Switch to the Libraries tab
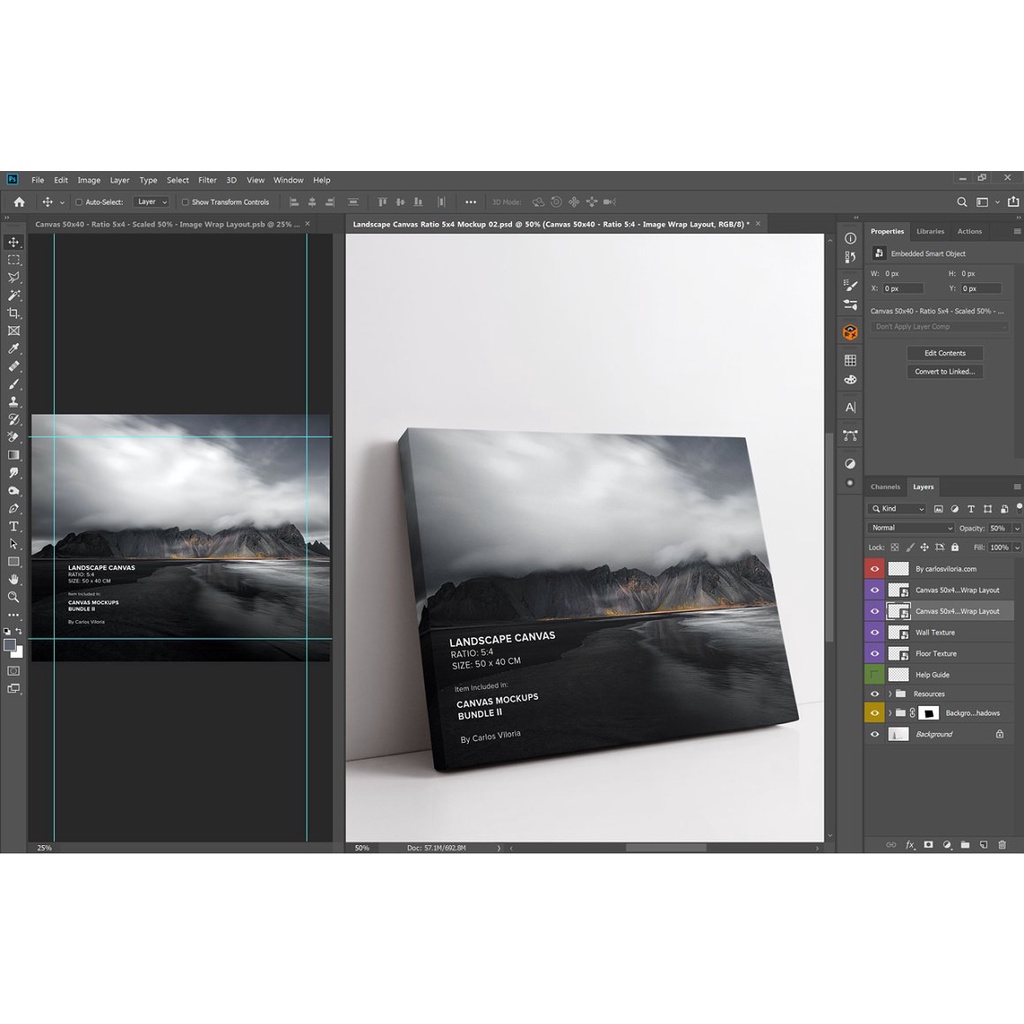The width and height of the screenshot is (1024, 1024). (x=930, y=231)
